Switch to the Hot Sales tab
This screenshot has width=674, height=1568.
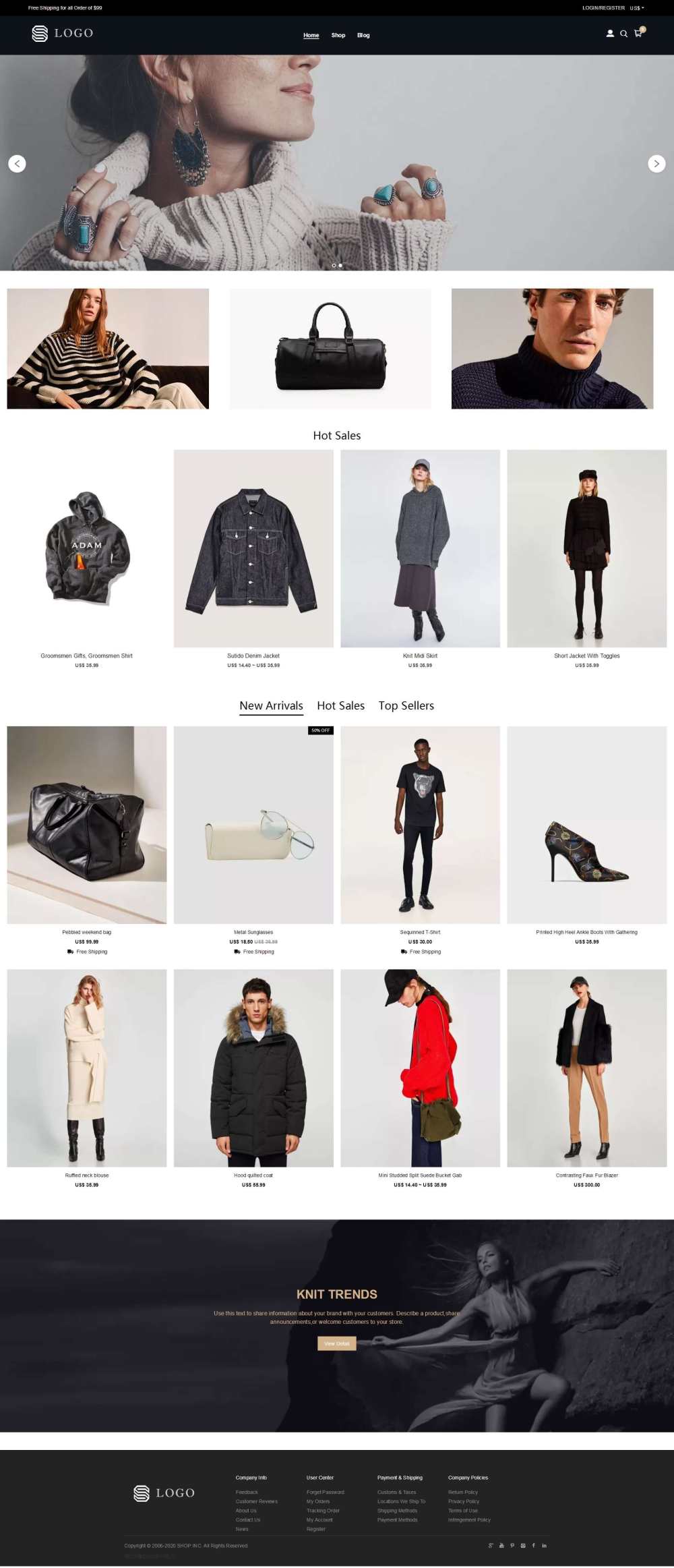(341, 705)
